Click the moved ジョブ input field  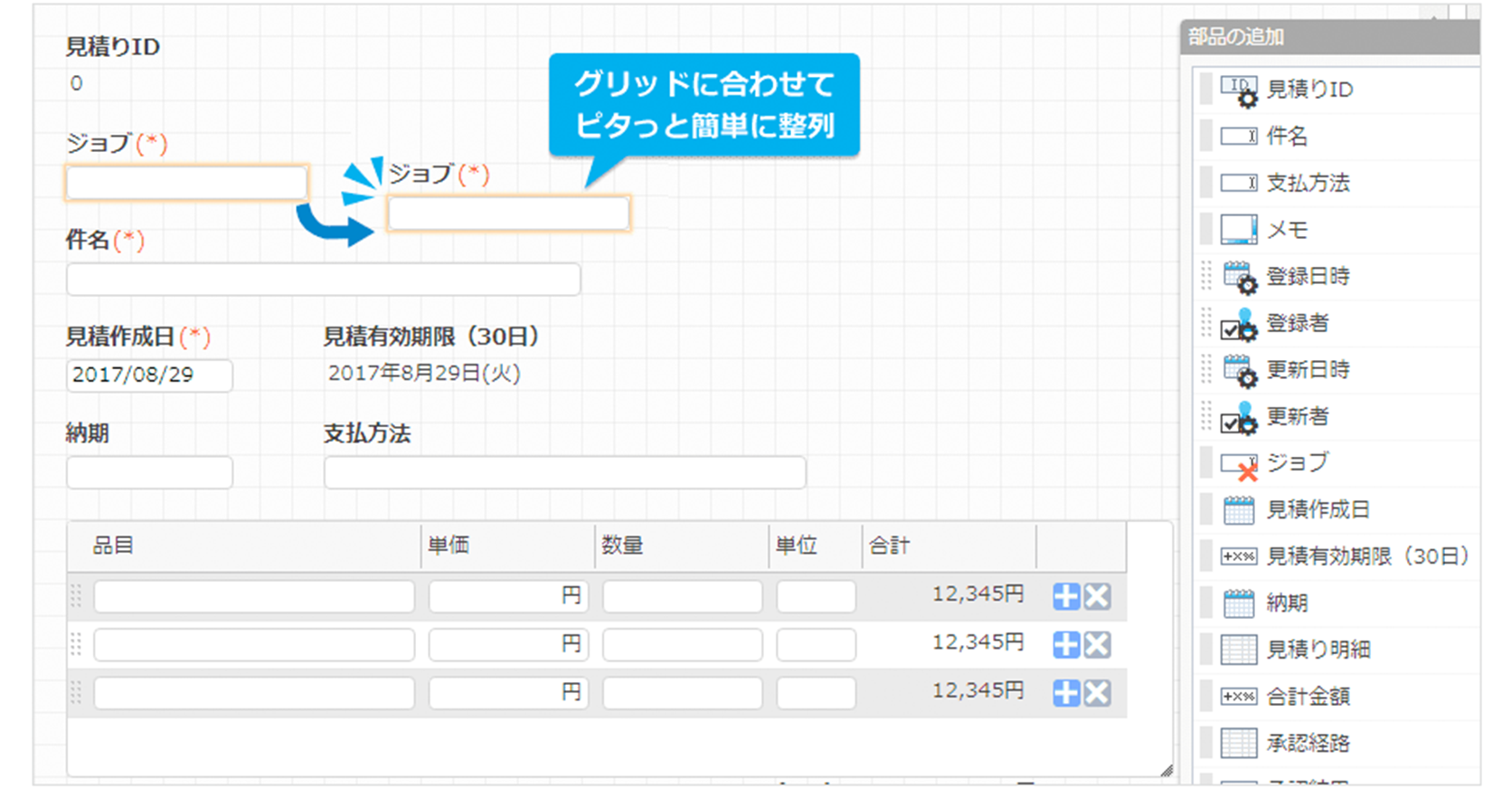click(x=508, y=214)
